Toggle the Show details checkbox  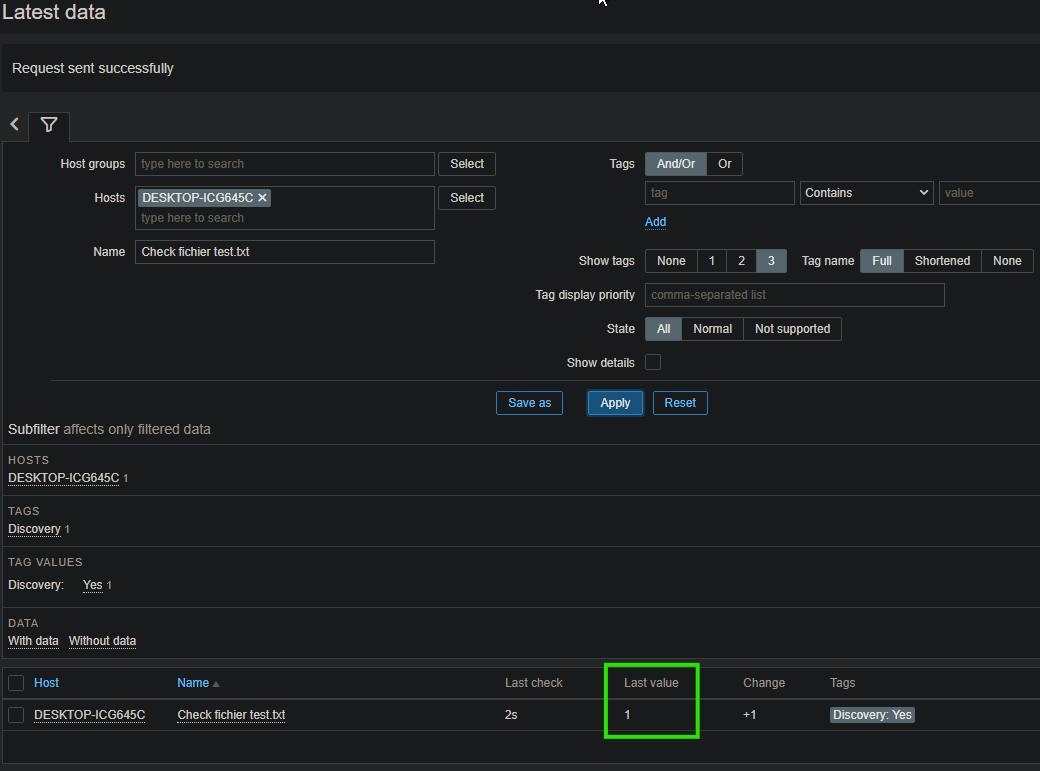(653, 362)
